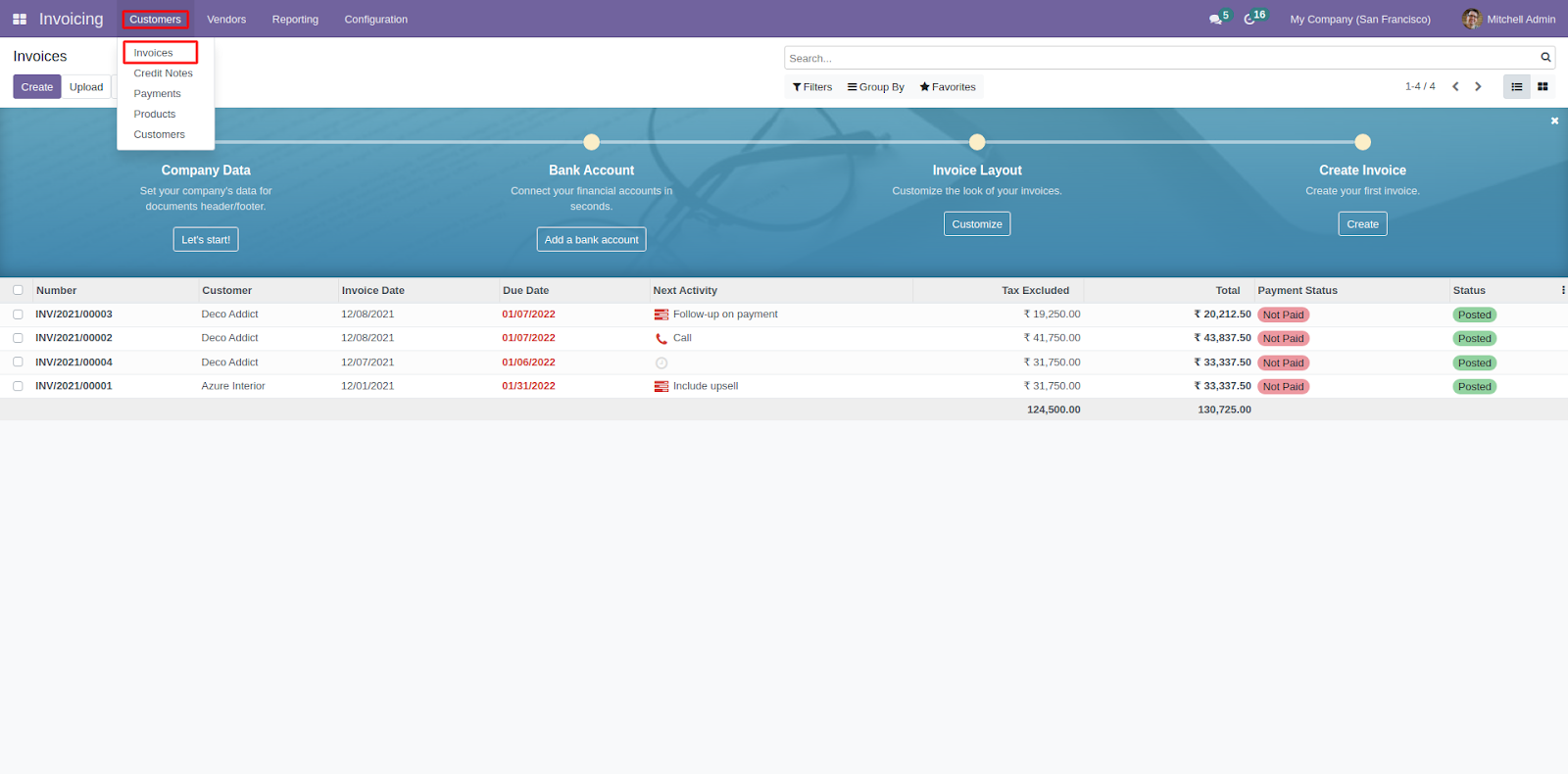
Task: Open the activities clock icon with badge 16
Action: tap(1250, 19)
